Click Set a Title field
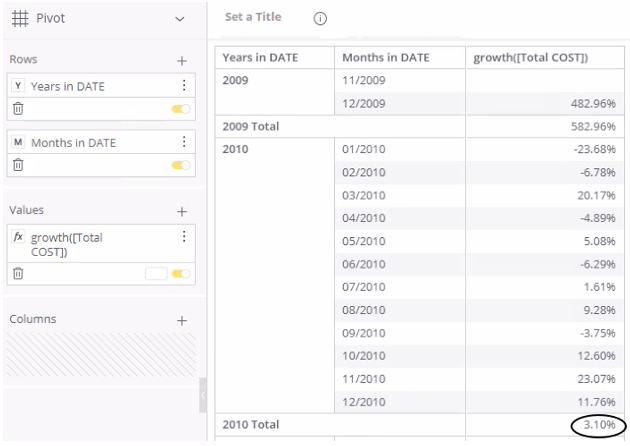This screenshot has height=446, width=630. click(253, 17)
